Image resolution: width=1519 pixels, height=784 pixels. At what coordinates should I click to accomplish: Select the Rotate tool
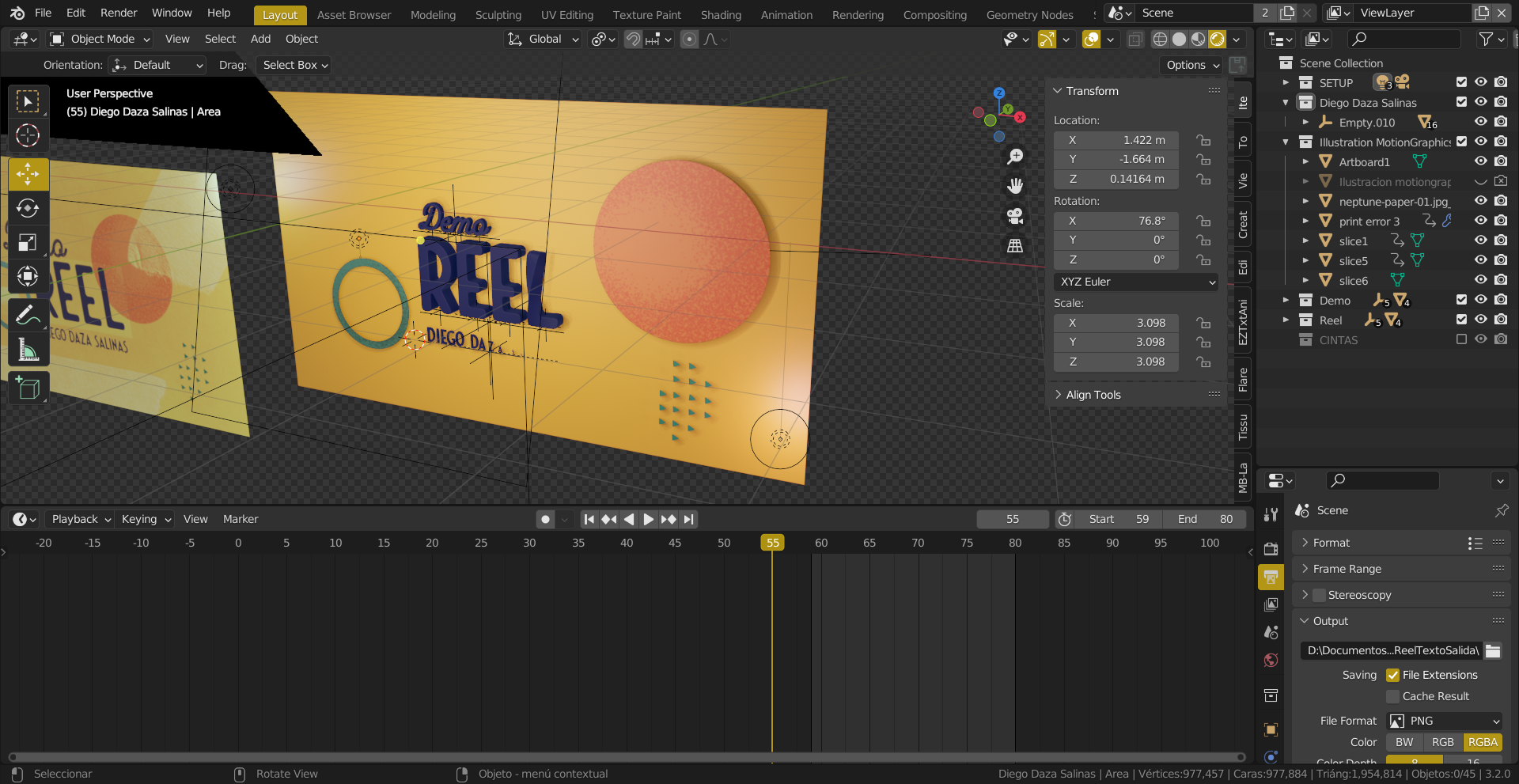[x=28, y=208]
